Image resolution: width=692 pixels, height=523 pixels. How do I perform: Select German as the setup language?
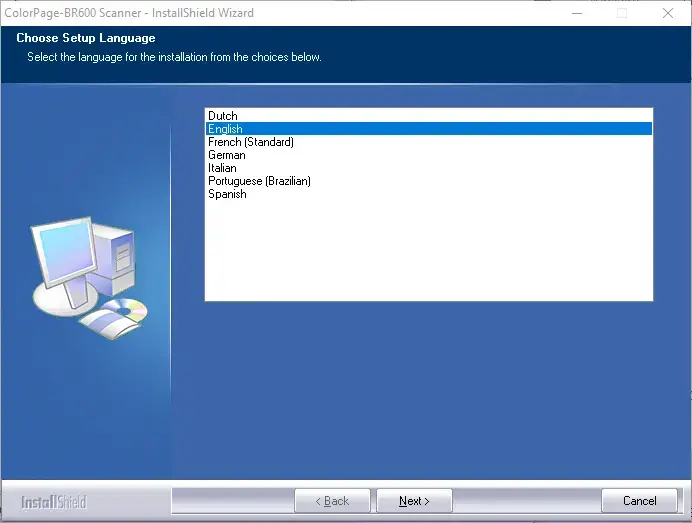227,155
